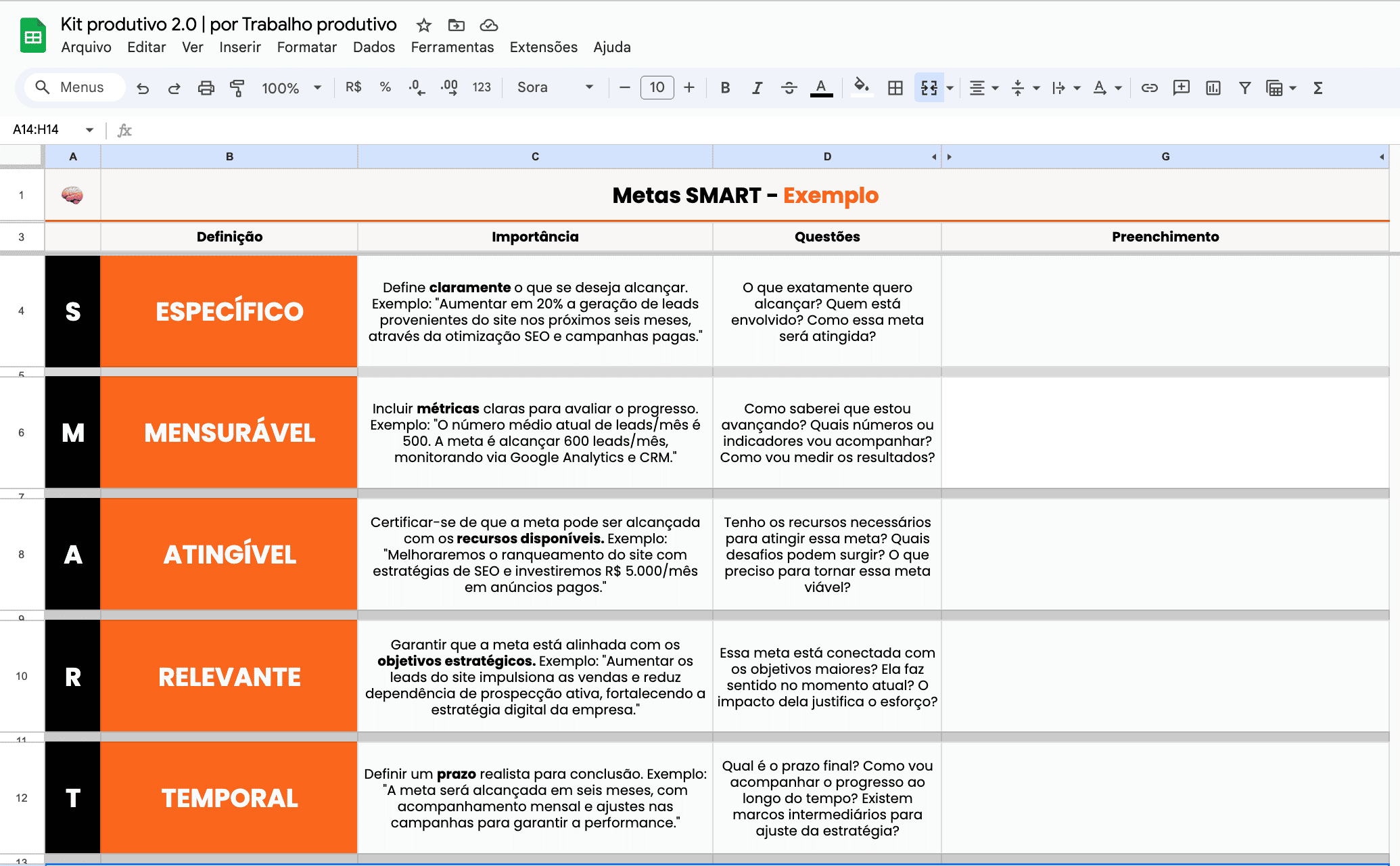Open filter views dropdown
The width and height of the screenshot is (1400, 866).
[1281, 88]
